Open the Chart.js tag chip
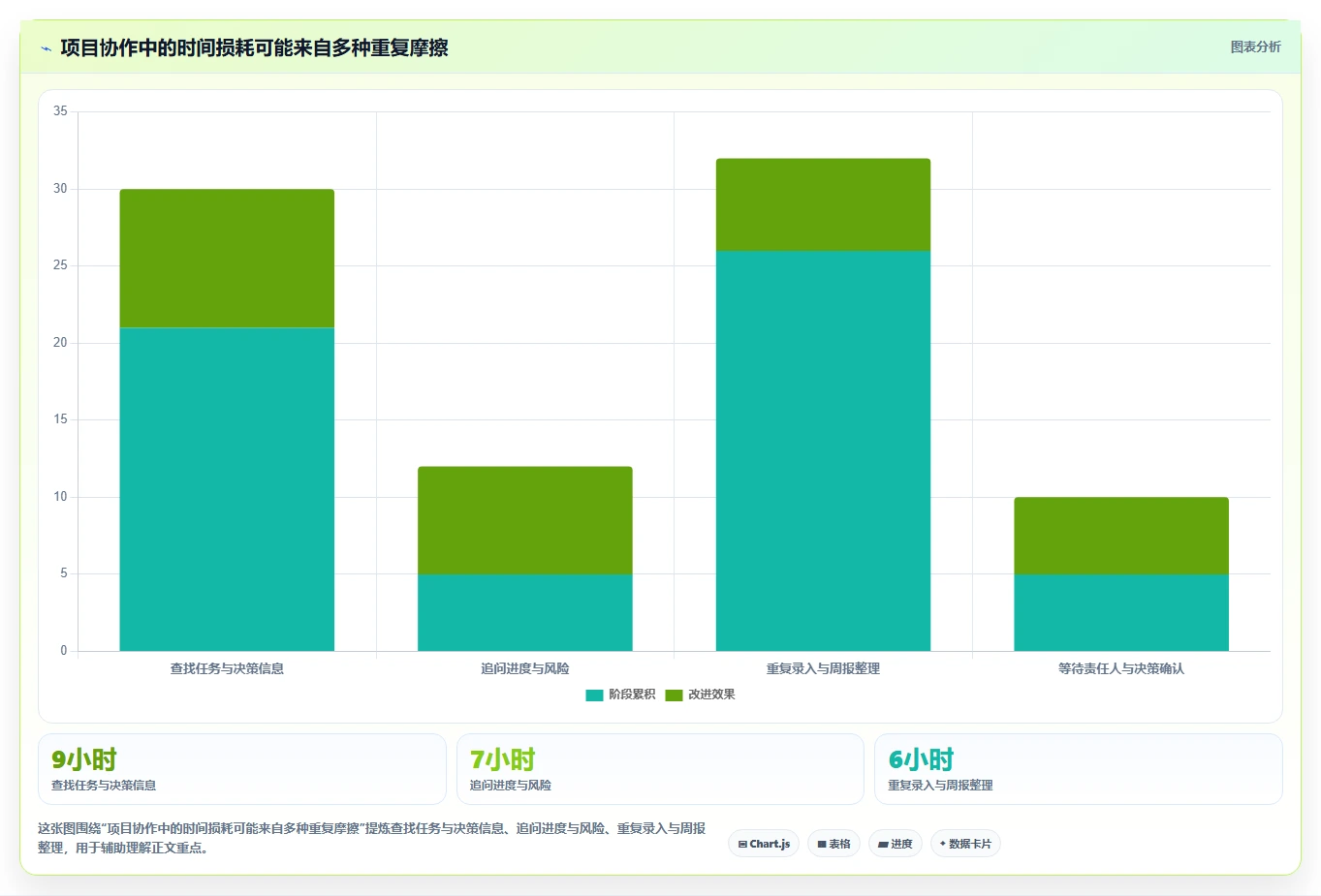 [764, 844]
